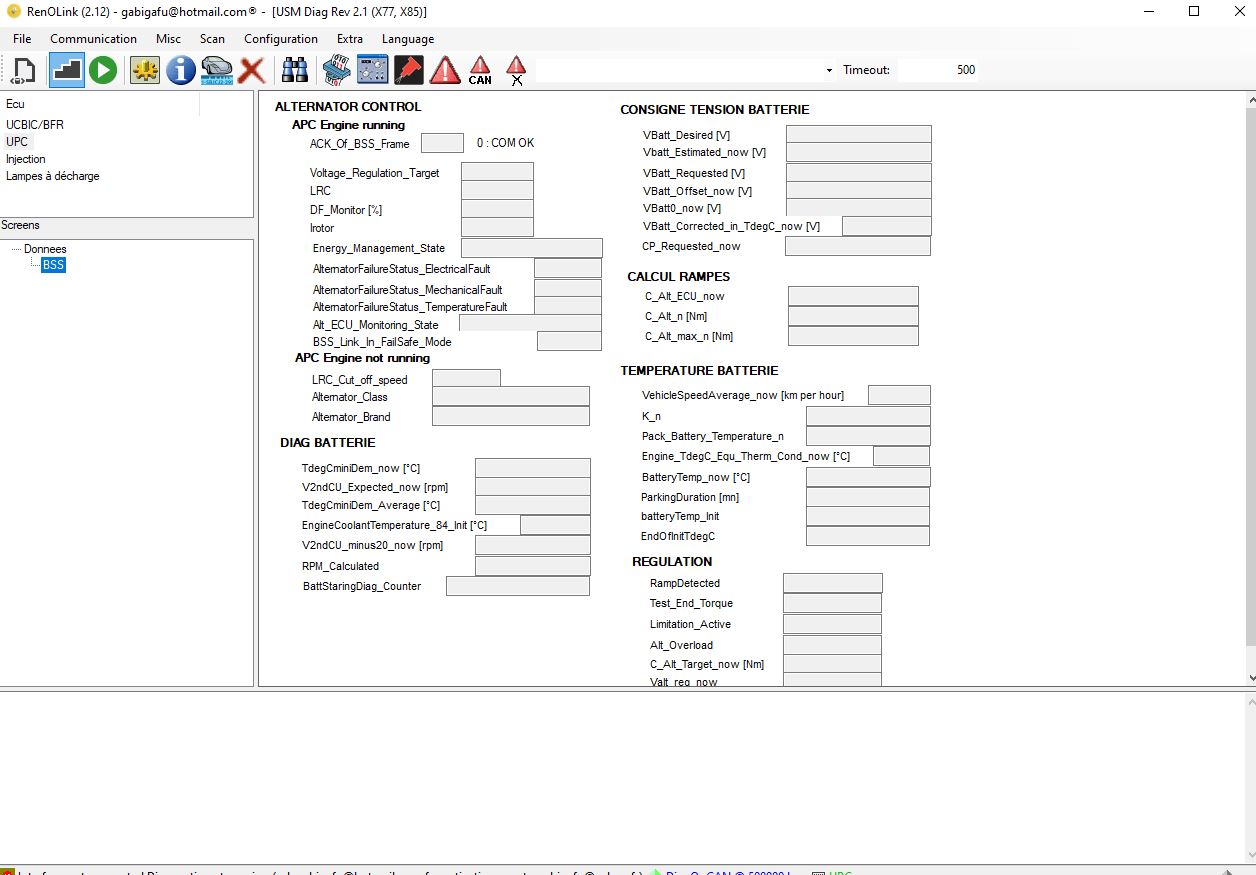Click the yellow gear settings icon

coord(145,70)
